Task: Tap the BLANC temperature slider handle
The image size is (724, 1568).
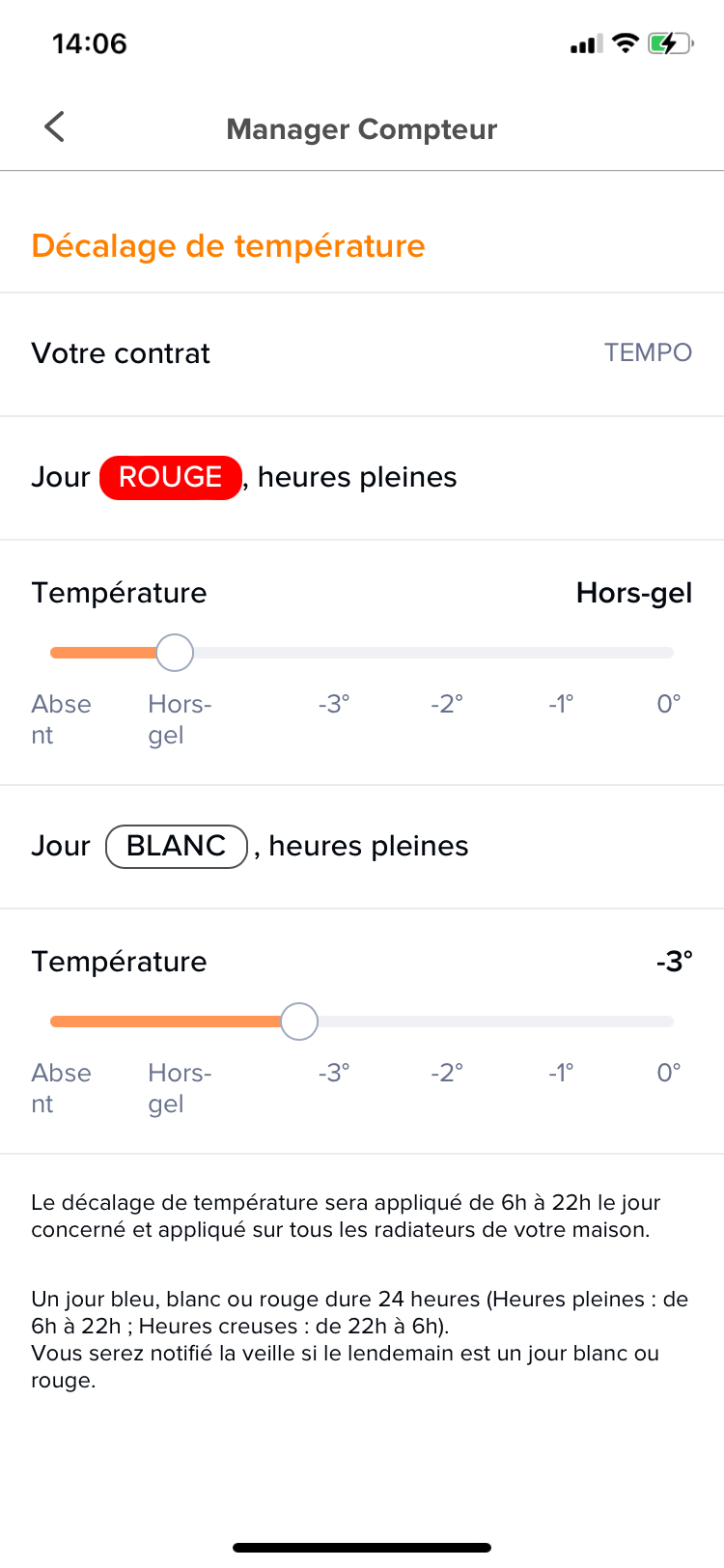Action: 299,1022
